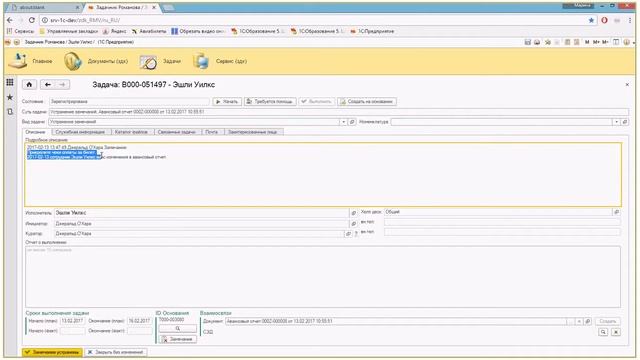640x360 pixels.
Task: Click the save icon in the 1C top toolbar
Action: [x=527, y=42]
